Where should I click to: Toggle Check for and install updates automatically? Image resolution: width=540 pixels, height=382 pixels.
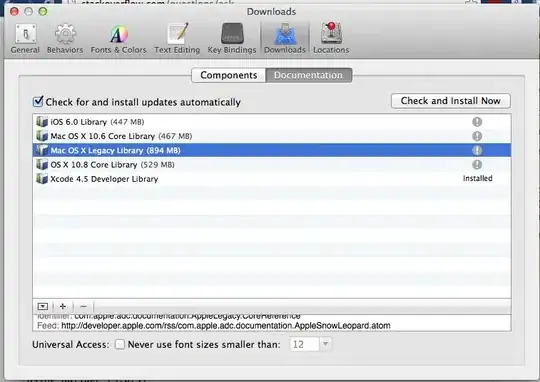coord(38,102)
